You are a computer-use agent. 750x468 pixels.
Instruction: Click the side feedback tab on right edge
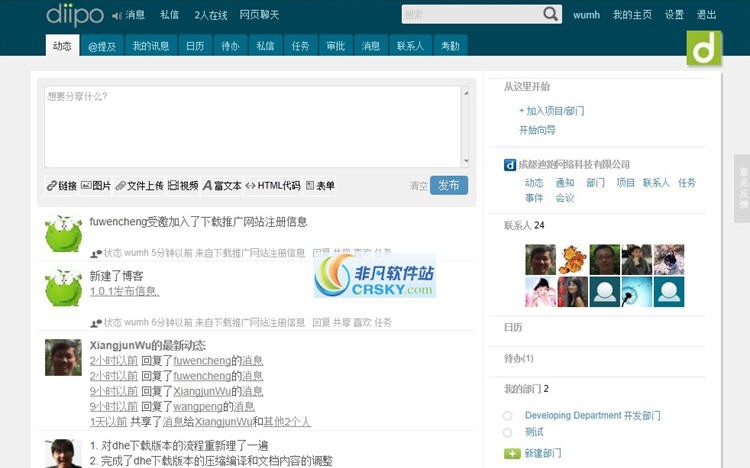click(742, 189)
